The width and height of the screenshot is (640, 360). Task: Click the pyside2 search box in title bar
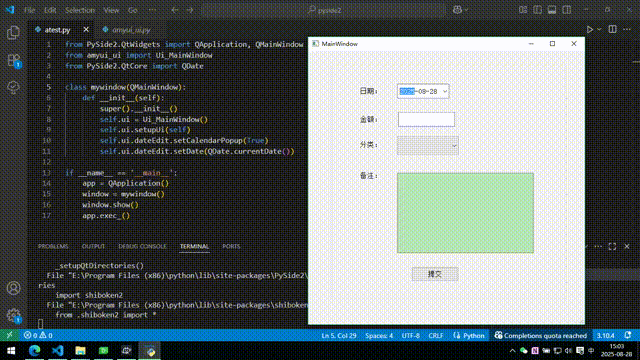point(324,10)
